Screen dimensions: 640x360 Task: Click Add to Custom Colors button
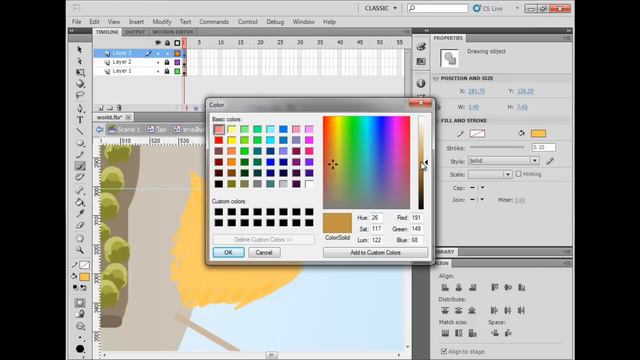point(376,253)
